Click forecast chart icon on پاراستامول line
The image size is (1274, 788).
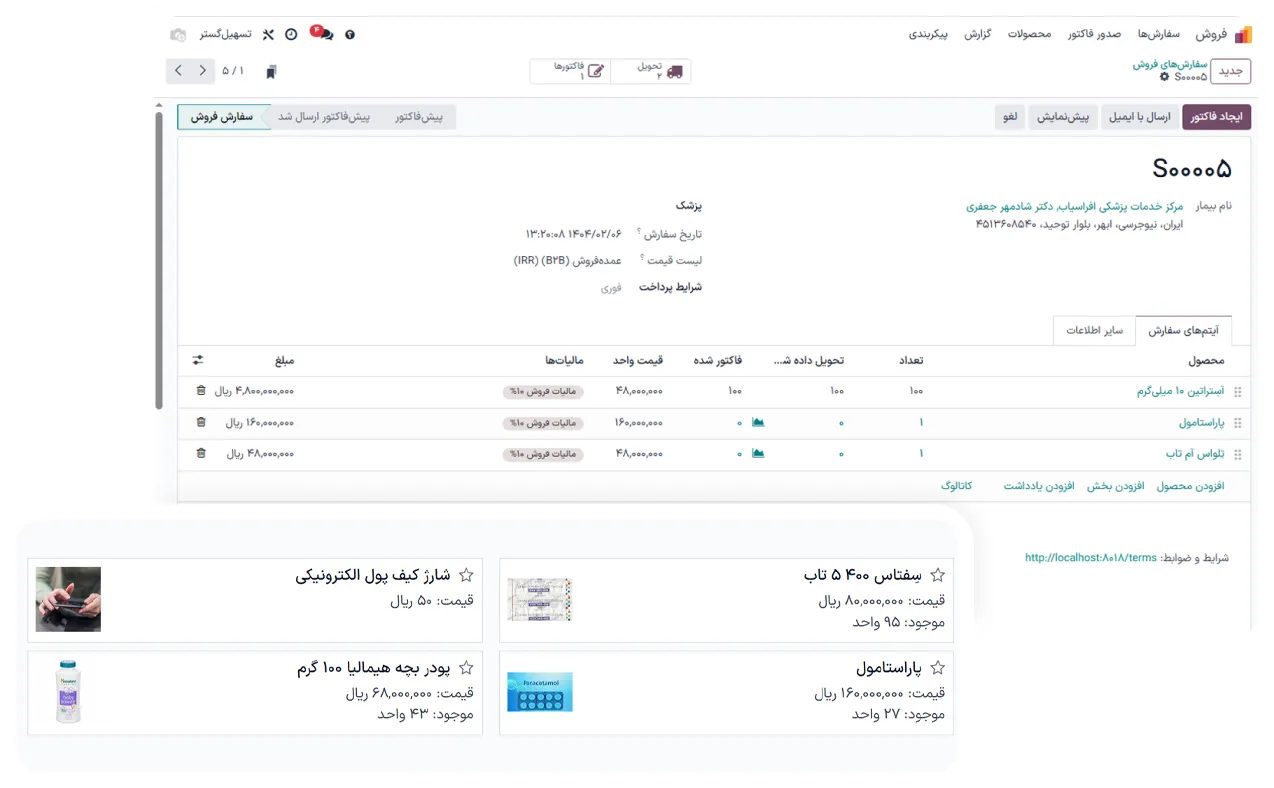[758, 423]
